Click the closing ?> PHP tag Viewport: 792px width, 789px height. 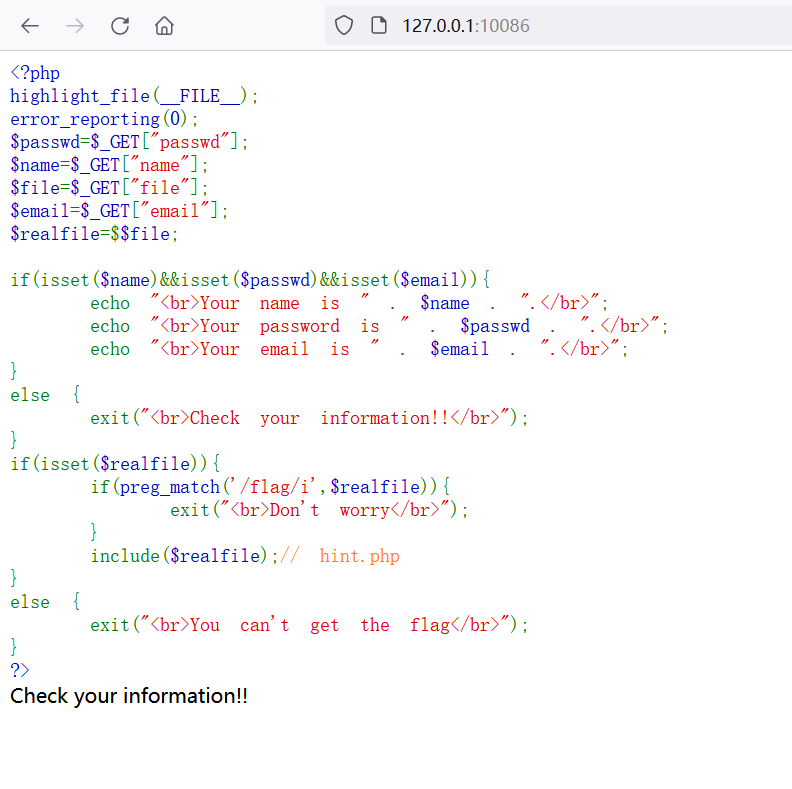[x=20, y=670]
